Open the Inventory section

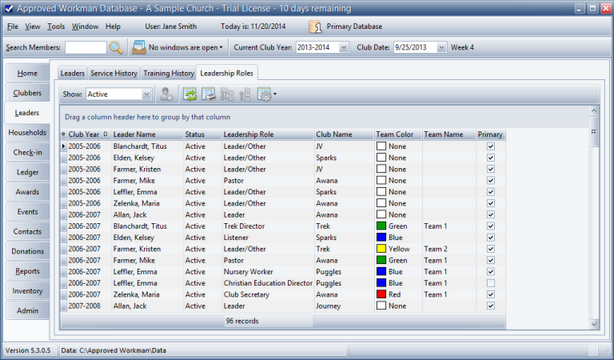[x=27, y=291]
